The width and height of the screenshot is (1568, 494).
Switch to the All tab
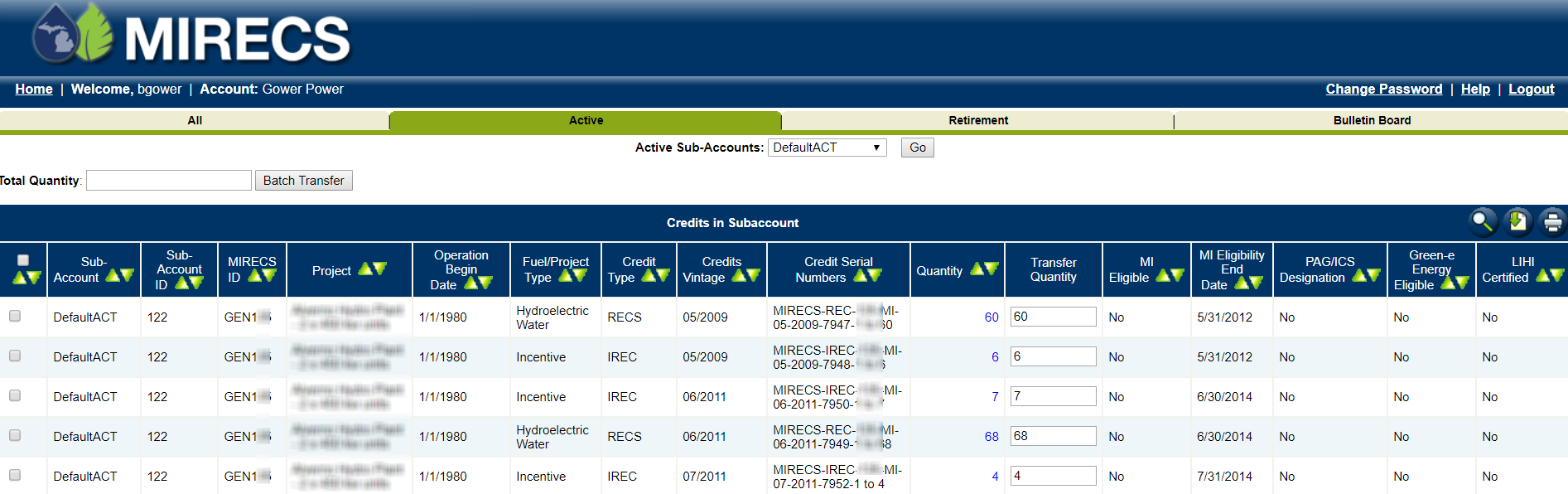tap(195, 120)
